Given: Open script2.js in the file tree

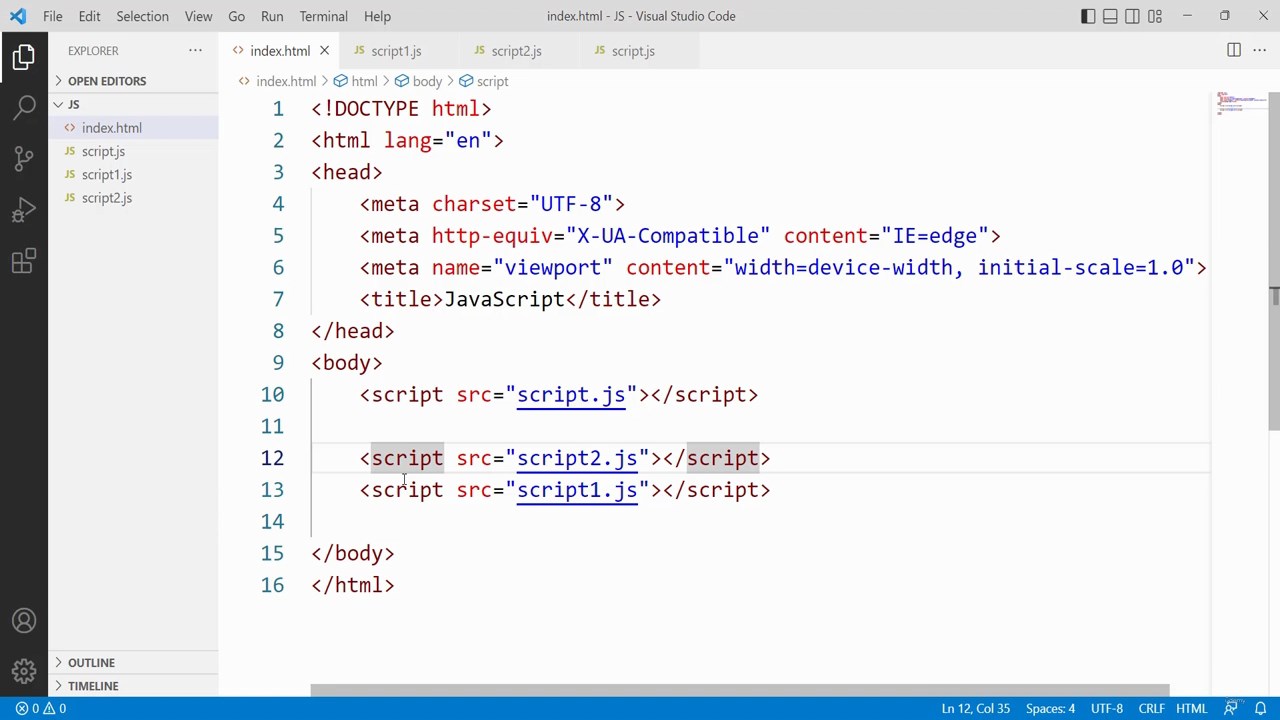Looking at the screenshot, I should tap(133, 198).
